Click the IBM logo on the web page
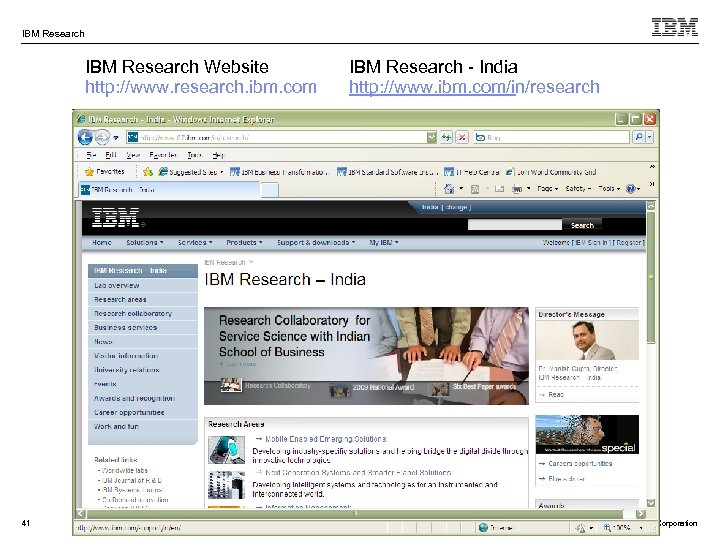 116,217
